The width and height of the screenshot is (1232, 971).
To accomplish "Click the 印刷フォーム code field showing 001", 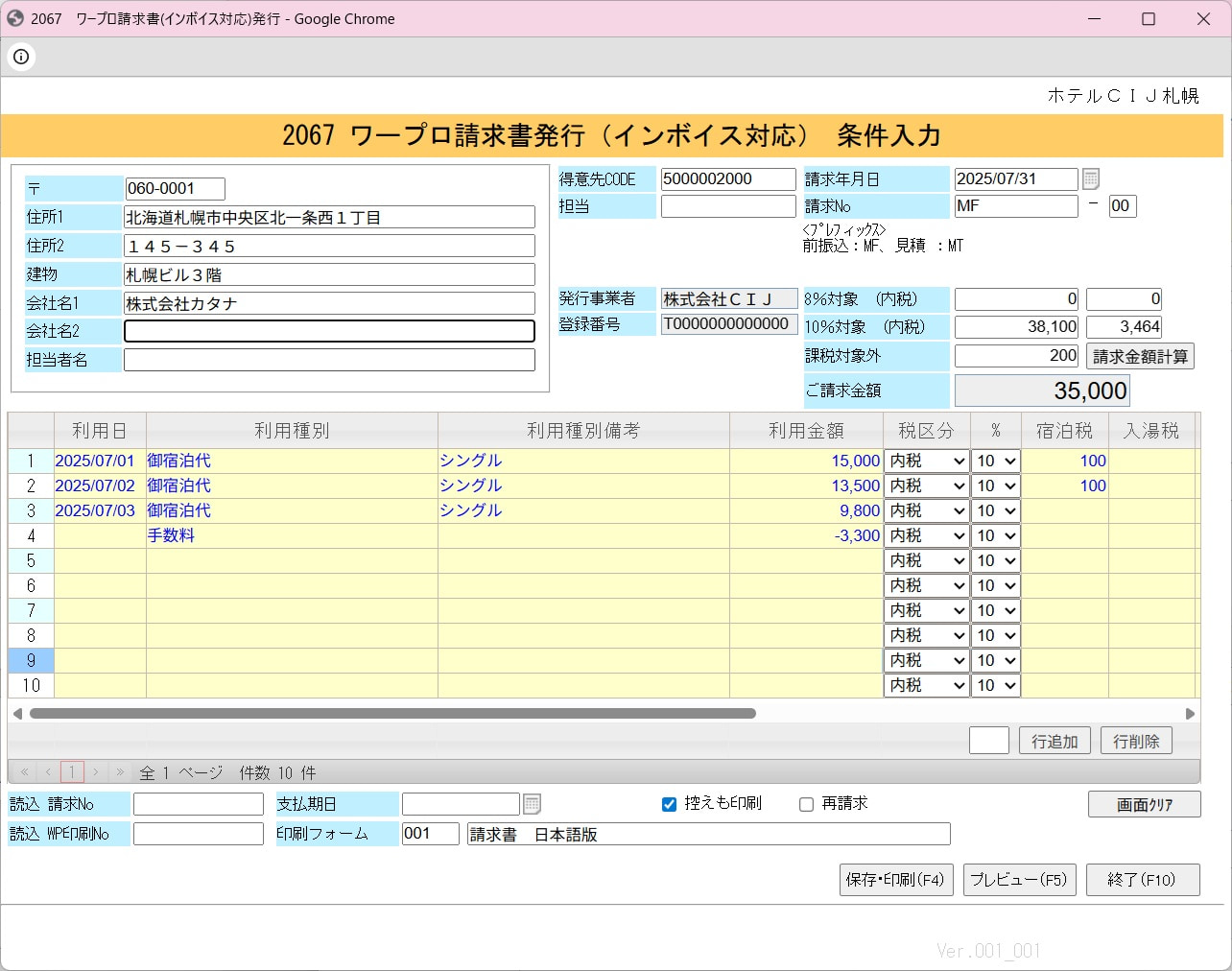I will pos(431,834).
